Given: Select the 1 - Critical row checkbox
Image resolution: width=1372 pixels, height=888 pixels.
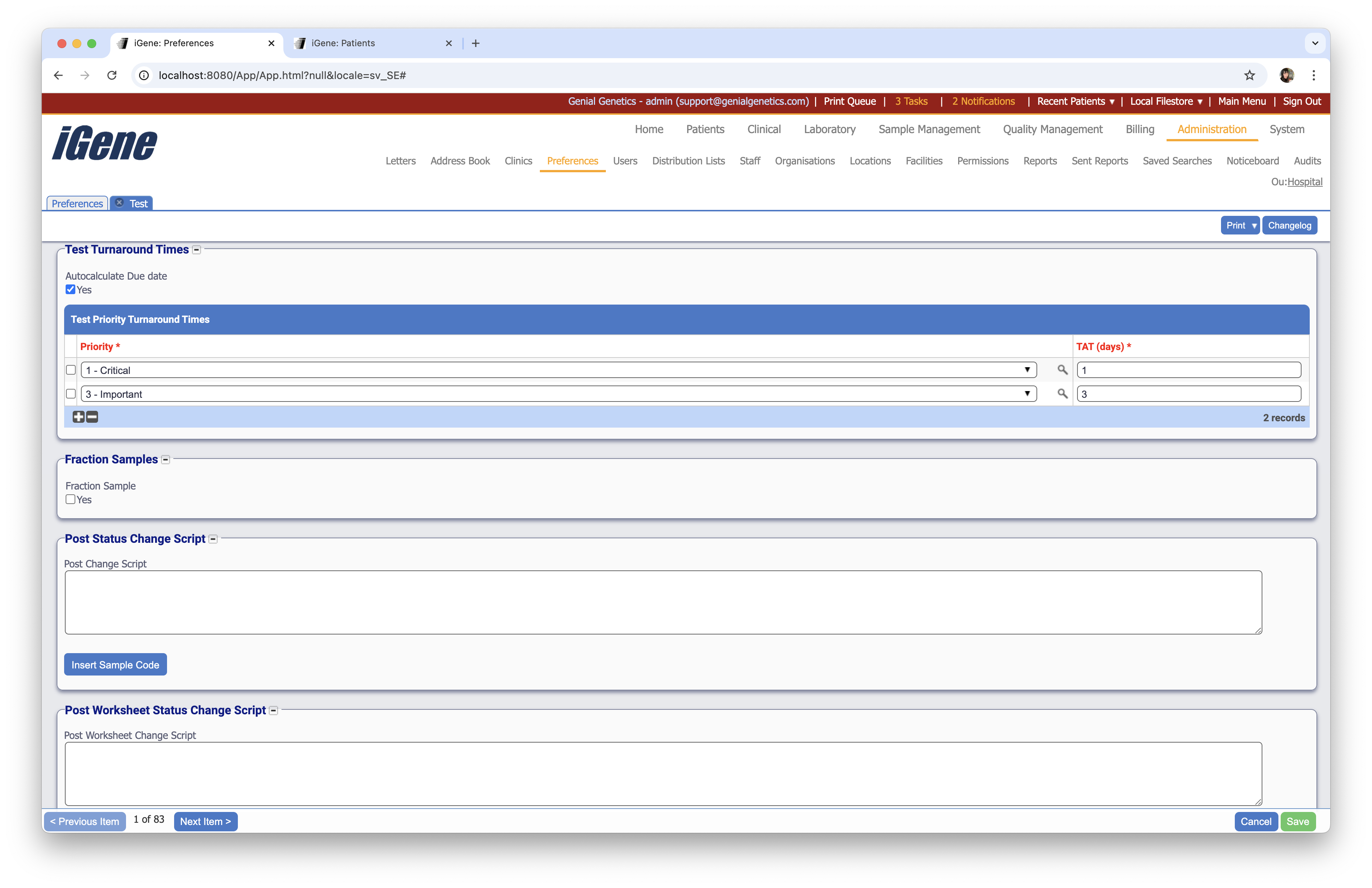Looking at the screenshot, I should coord(71,370).
